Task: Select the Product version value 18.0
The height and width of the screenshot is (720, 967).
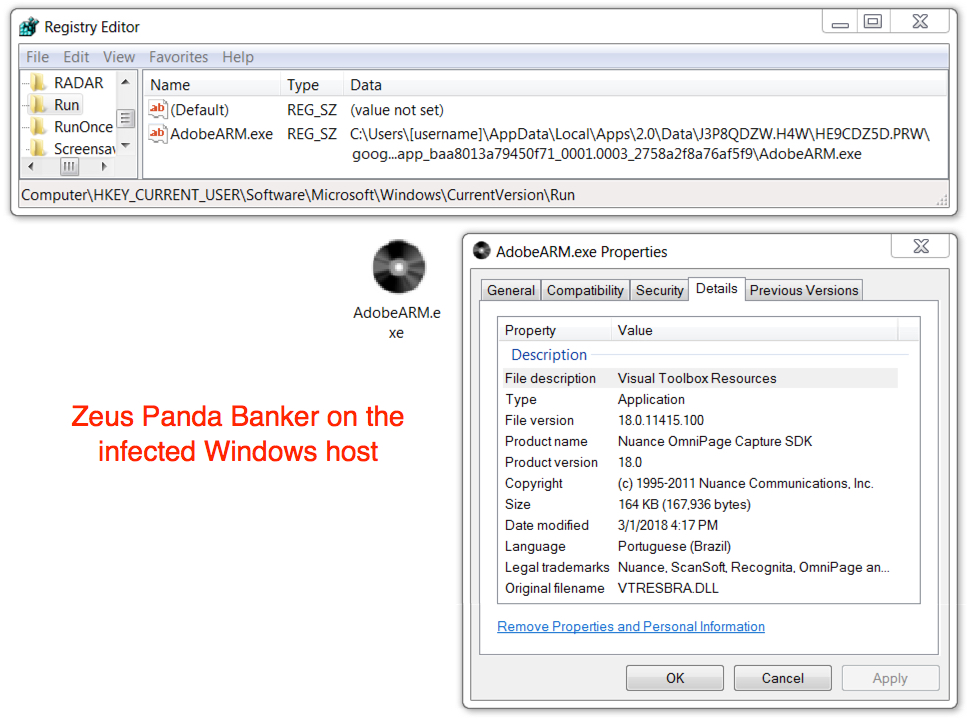Action: pyautogui.click(x=630, y=462)
